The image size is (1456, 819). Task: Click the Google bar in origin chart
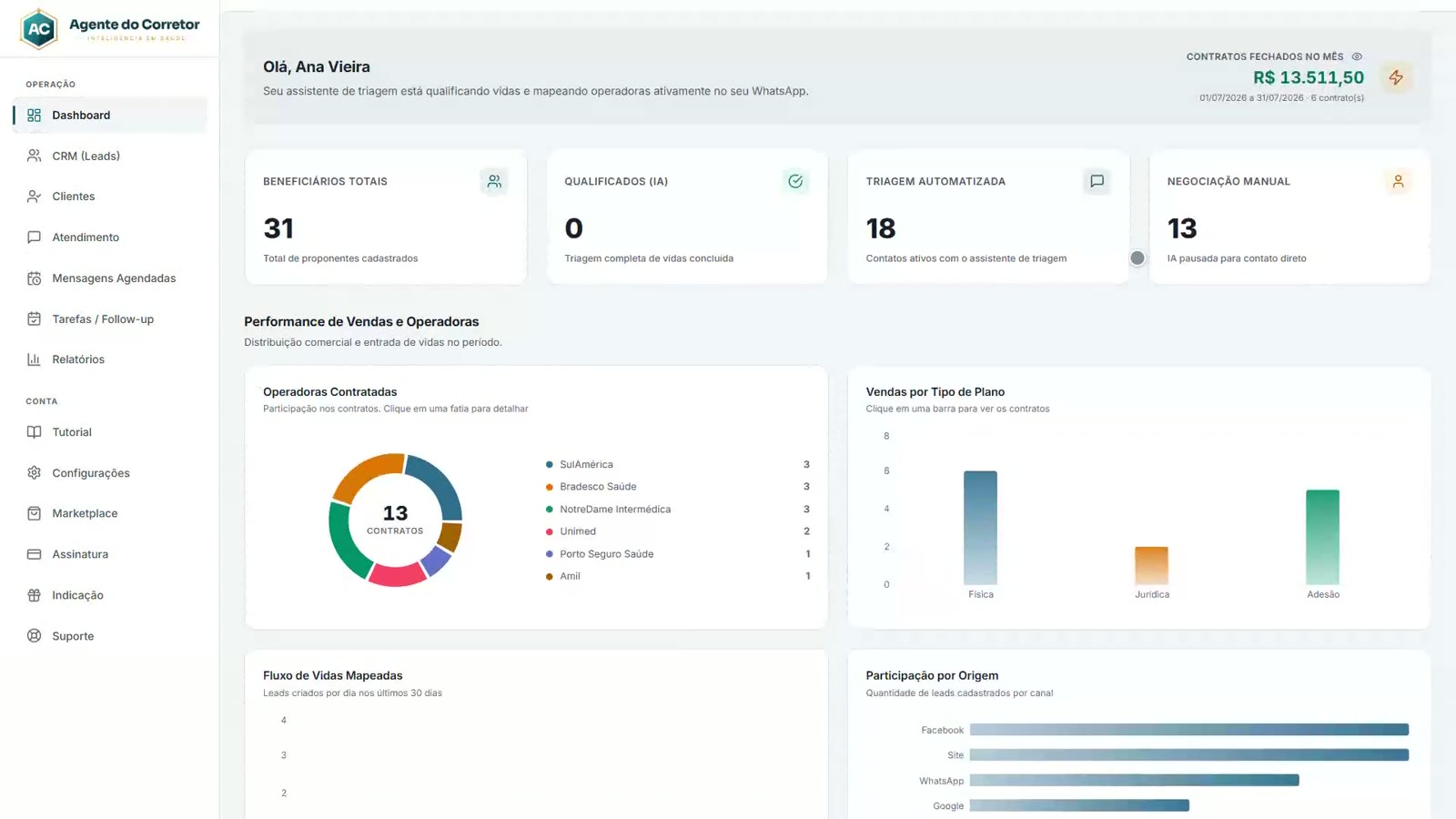click(1079, 805)
